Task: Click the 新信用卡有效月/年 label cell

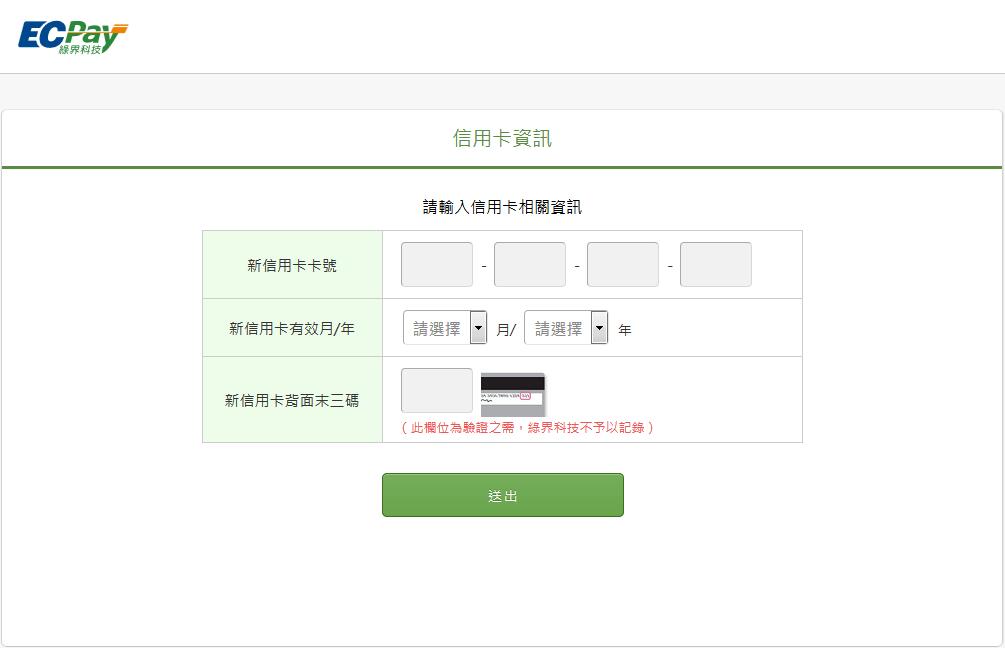Action: [292, 328]
